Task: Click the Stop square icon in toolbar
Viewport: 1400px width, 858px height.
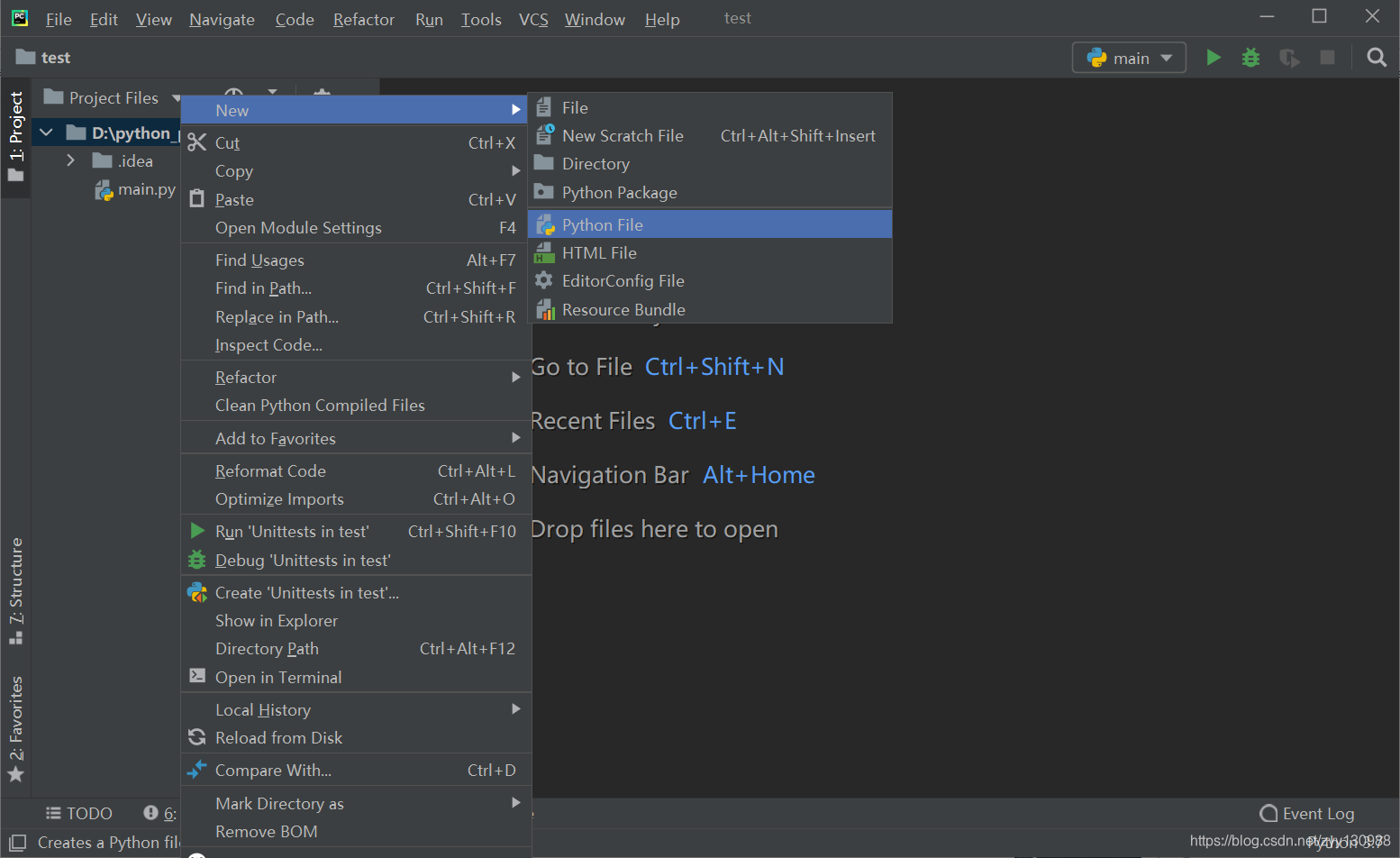Action: pos(1327,58)
